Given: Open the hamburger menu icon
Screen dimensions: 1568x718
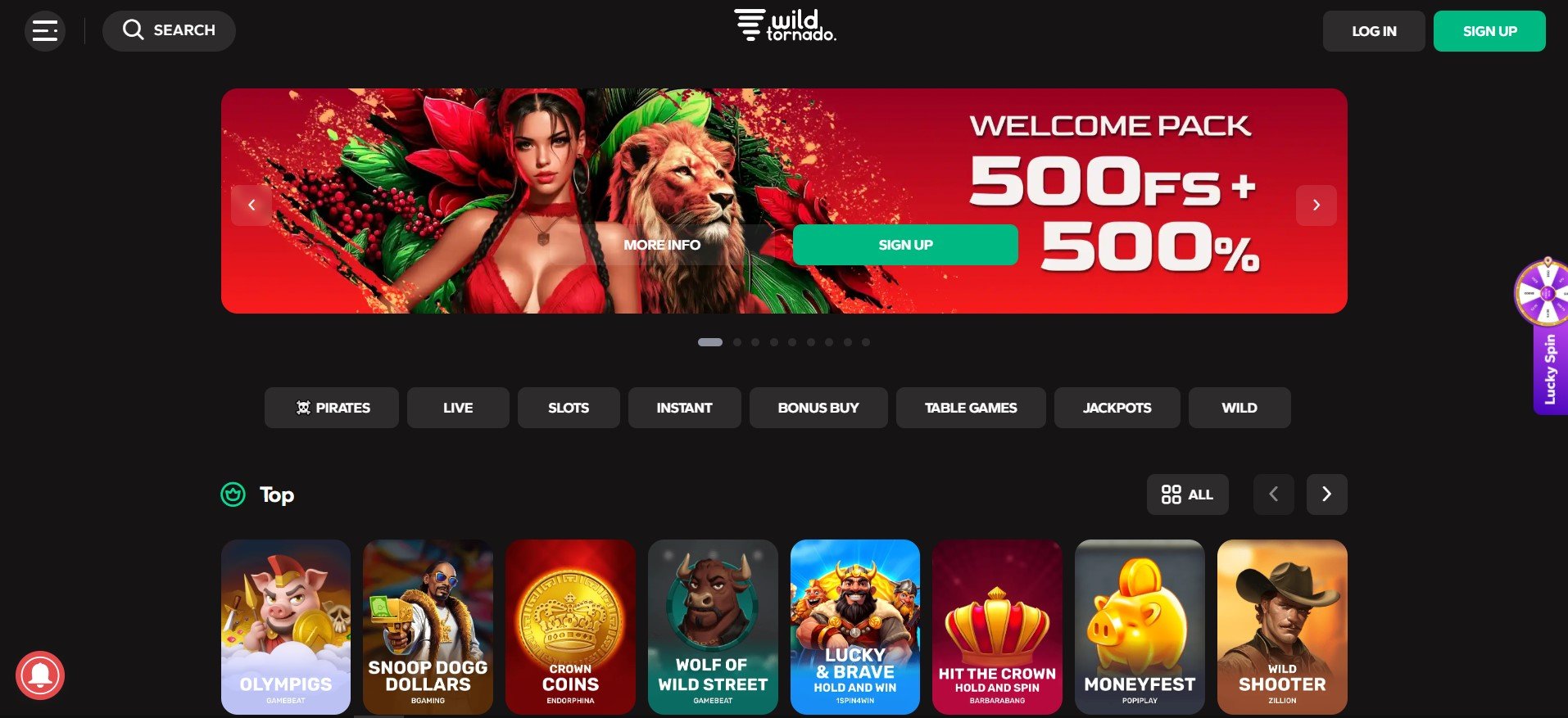Looking at the screenshot, I should tap(45, 31).
